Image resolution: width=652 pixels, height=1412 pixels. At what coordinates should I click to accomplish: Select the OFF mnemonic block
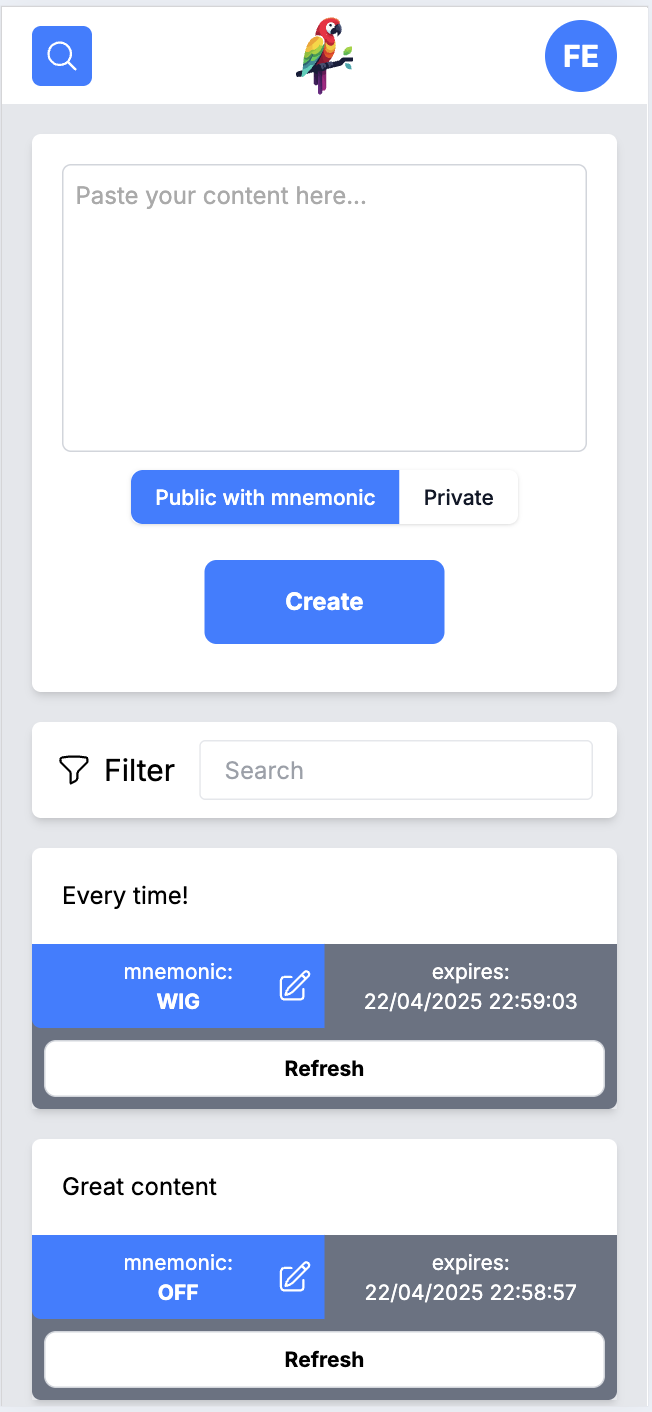(x=178, y=1277)
